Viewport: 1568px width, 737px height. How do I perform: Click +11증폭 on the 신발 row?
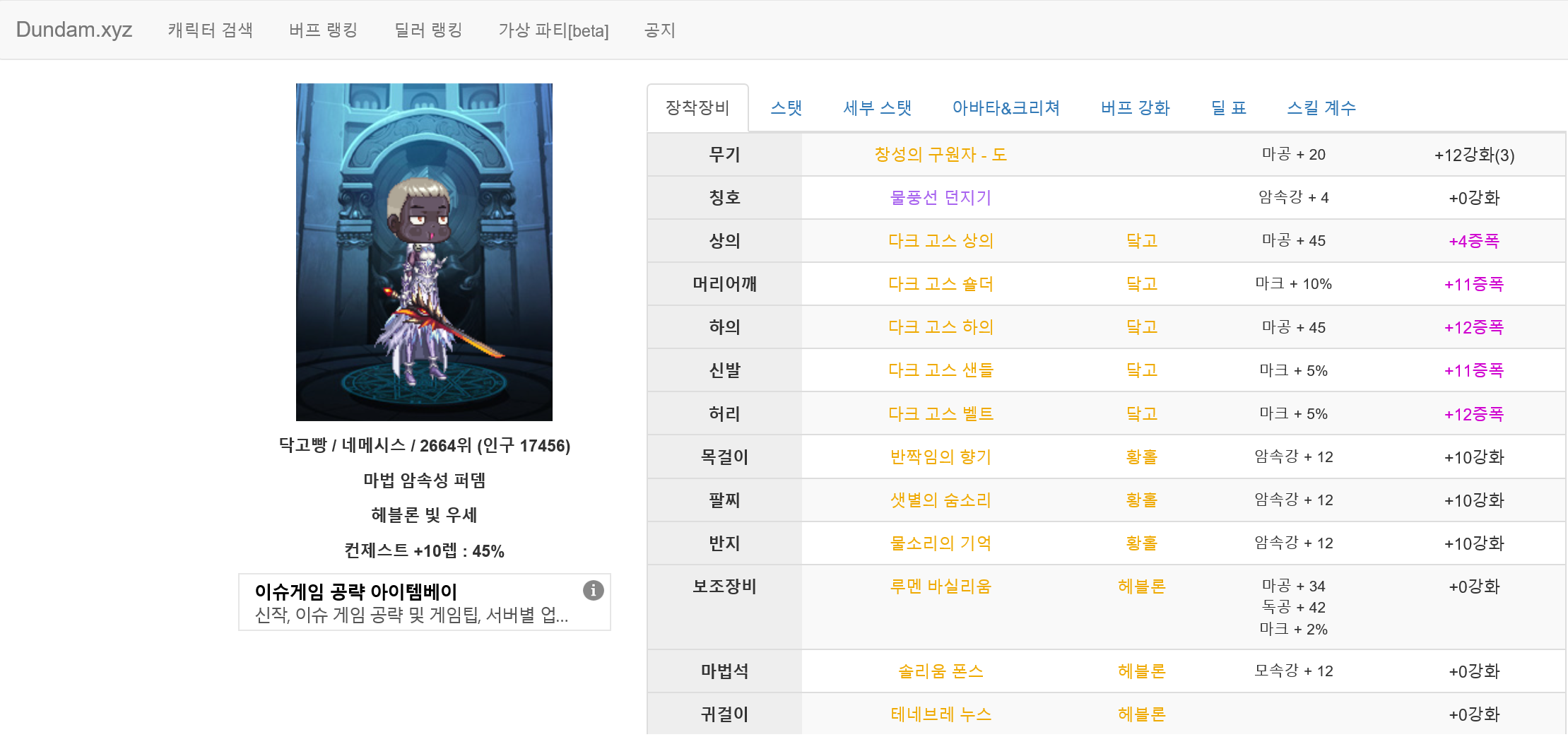pyautogui.click(x=1474, y=370)
